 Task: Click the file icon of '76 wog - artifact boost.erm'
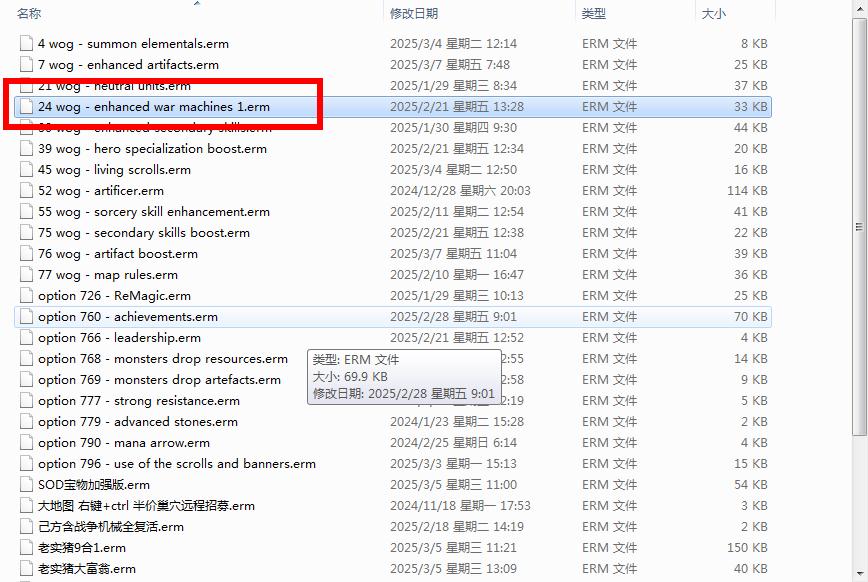26,254
